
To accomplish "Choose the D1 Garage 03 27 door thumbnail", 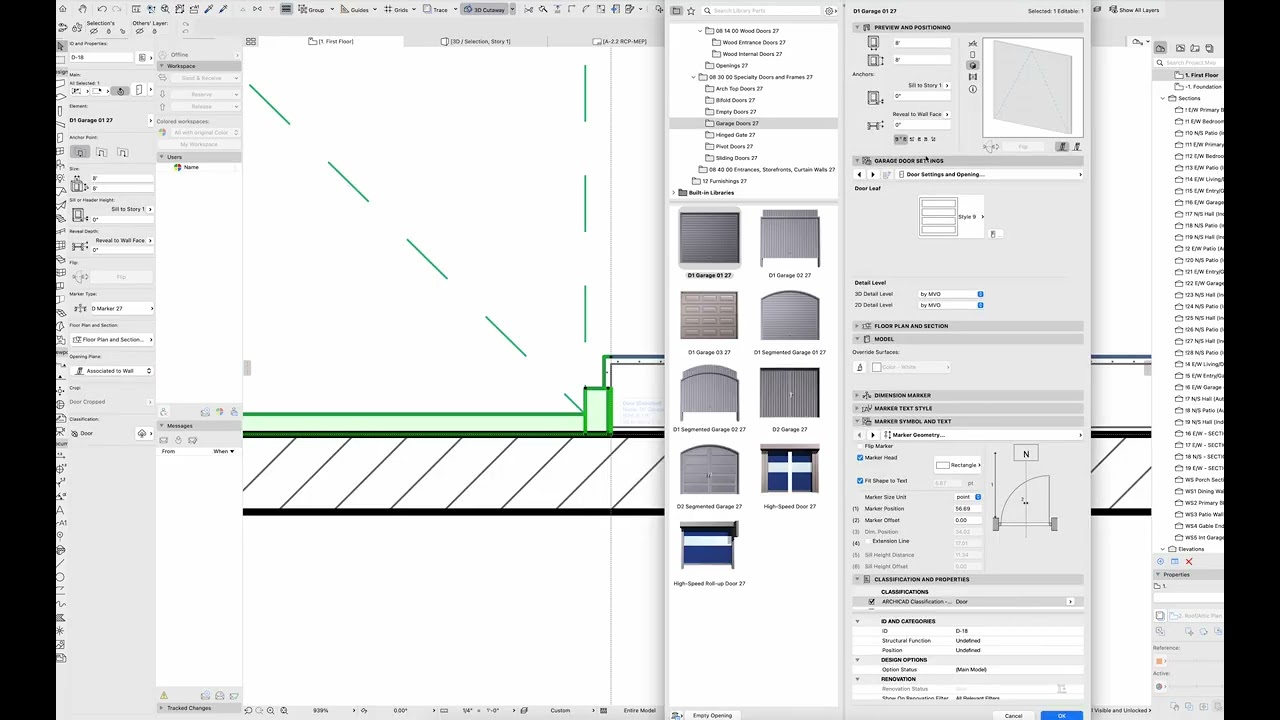I will (x=709, y=316).
